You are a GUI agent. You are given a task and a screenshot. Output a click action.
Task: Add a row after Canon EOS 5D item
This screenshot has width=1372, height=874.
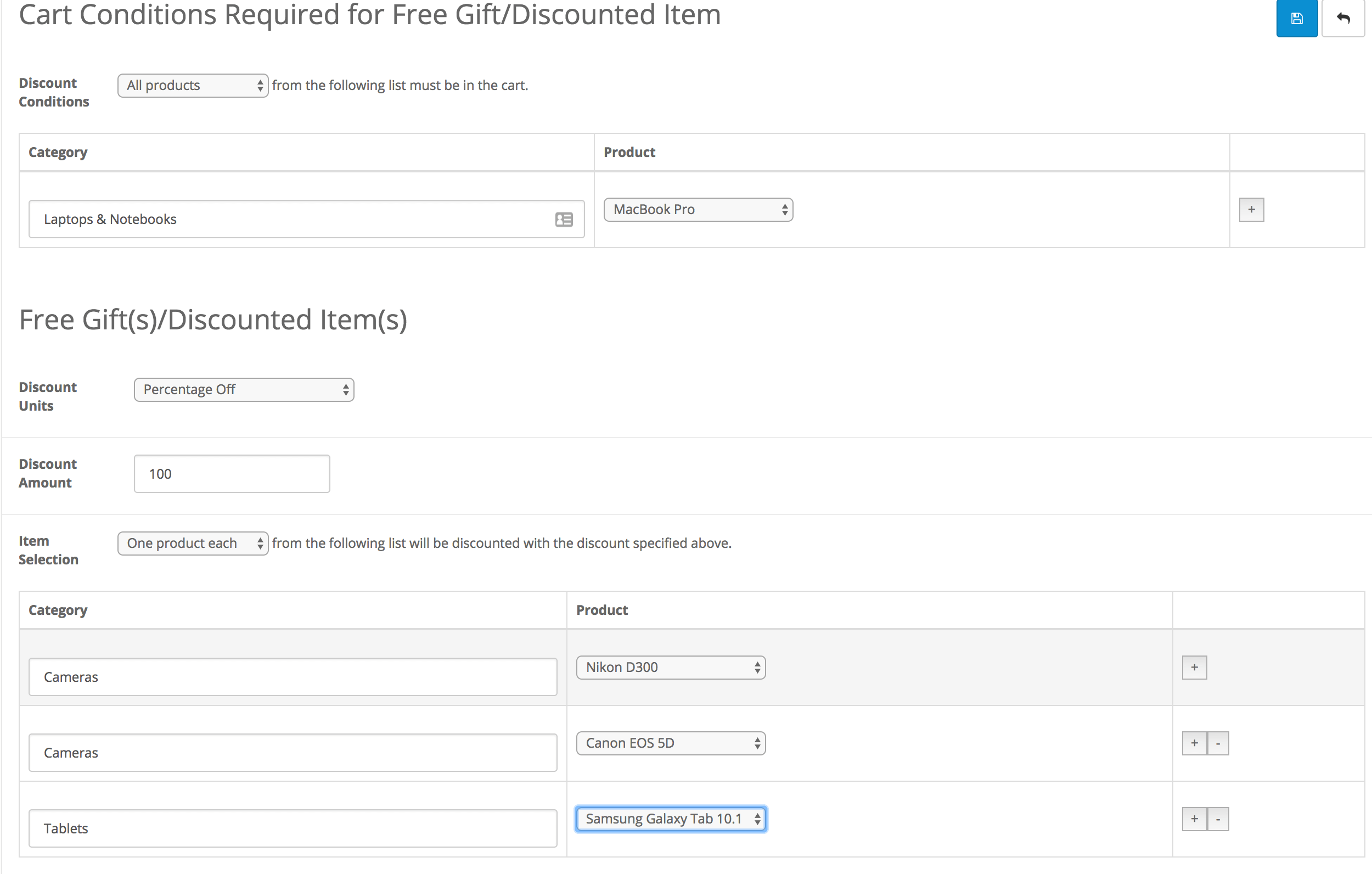(1194, 743)
